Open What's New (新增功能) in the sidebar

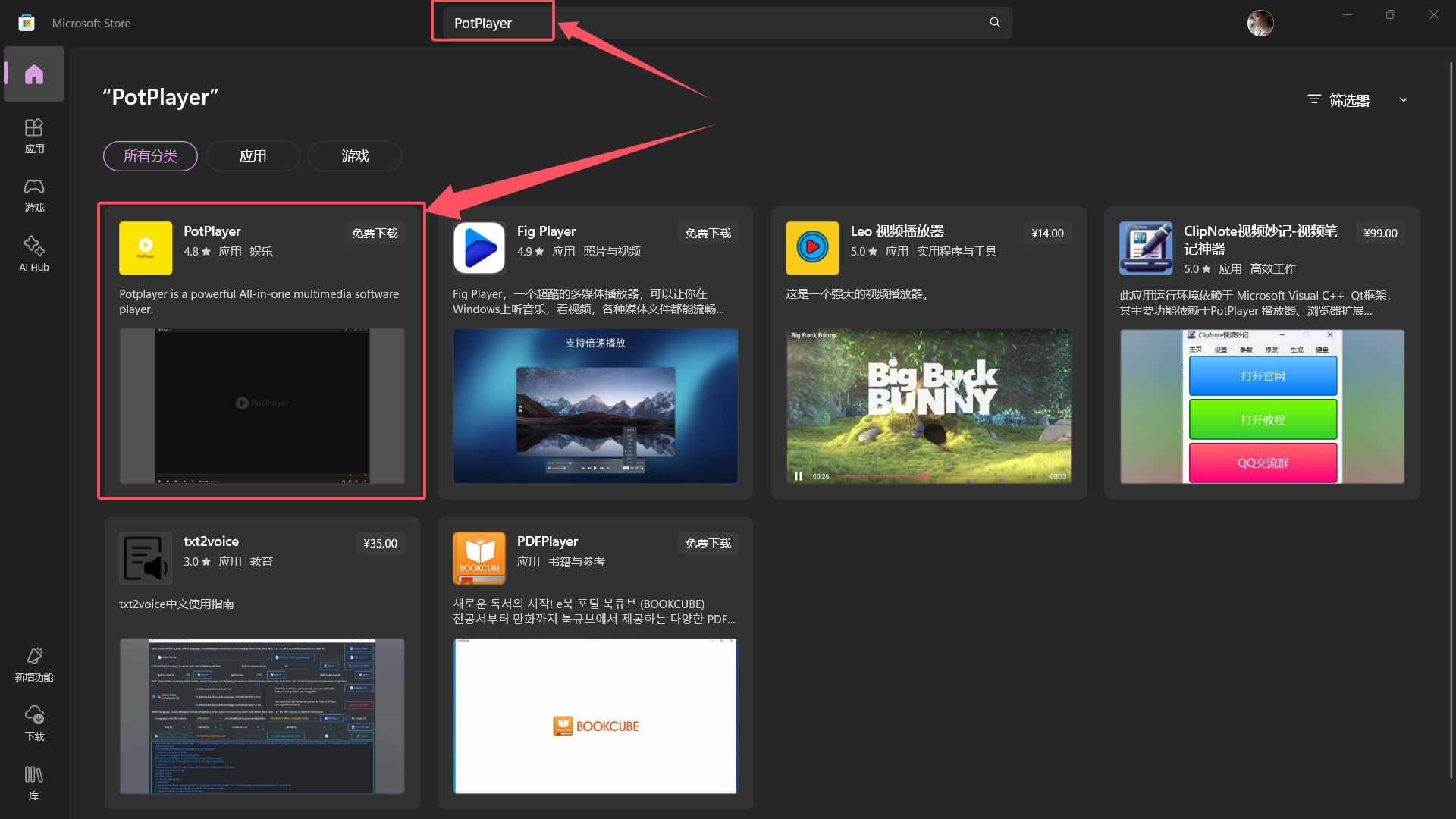(34, 664)
